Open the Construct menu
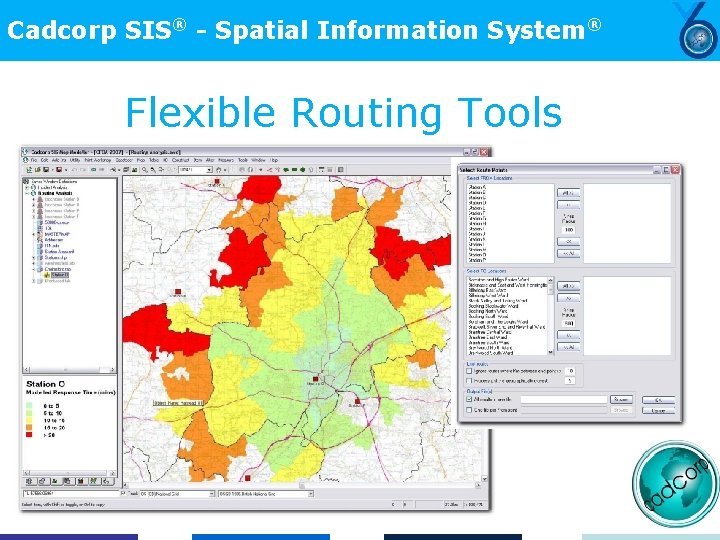The width and height of the screenshot is (720, 540). pos(180,160)
